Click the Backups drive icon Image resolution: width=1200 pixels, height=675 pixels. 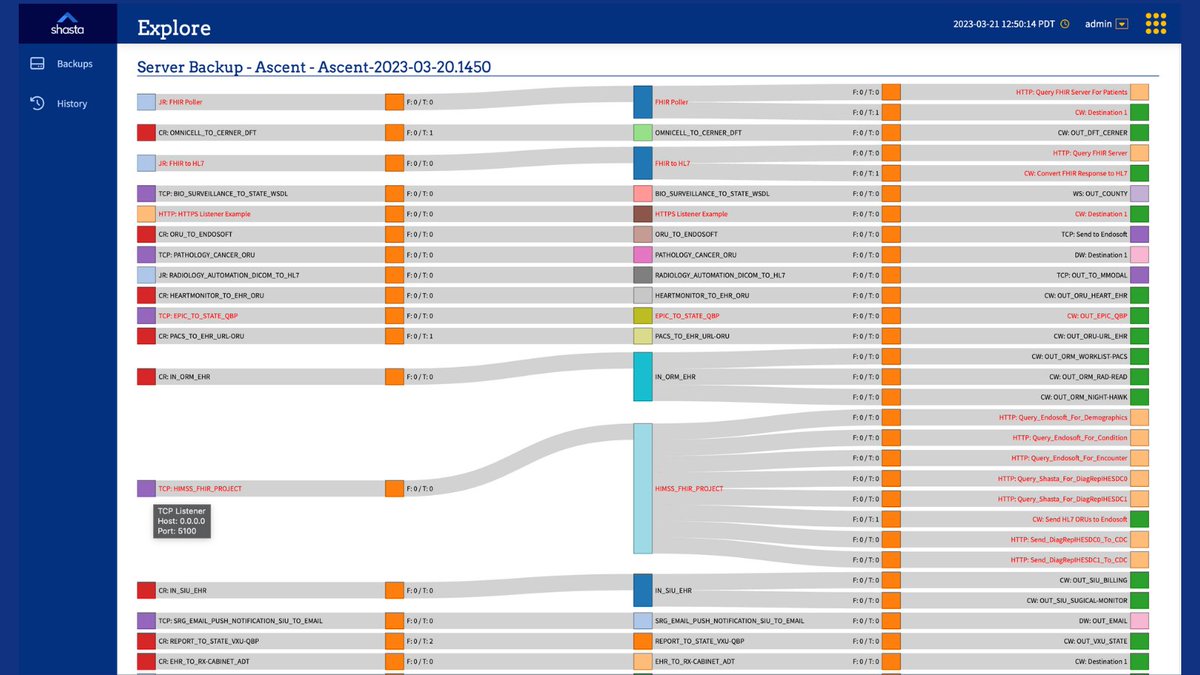click(x=38, y=64)
